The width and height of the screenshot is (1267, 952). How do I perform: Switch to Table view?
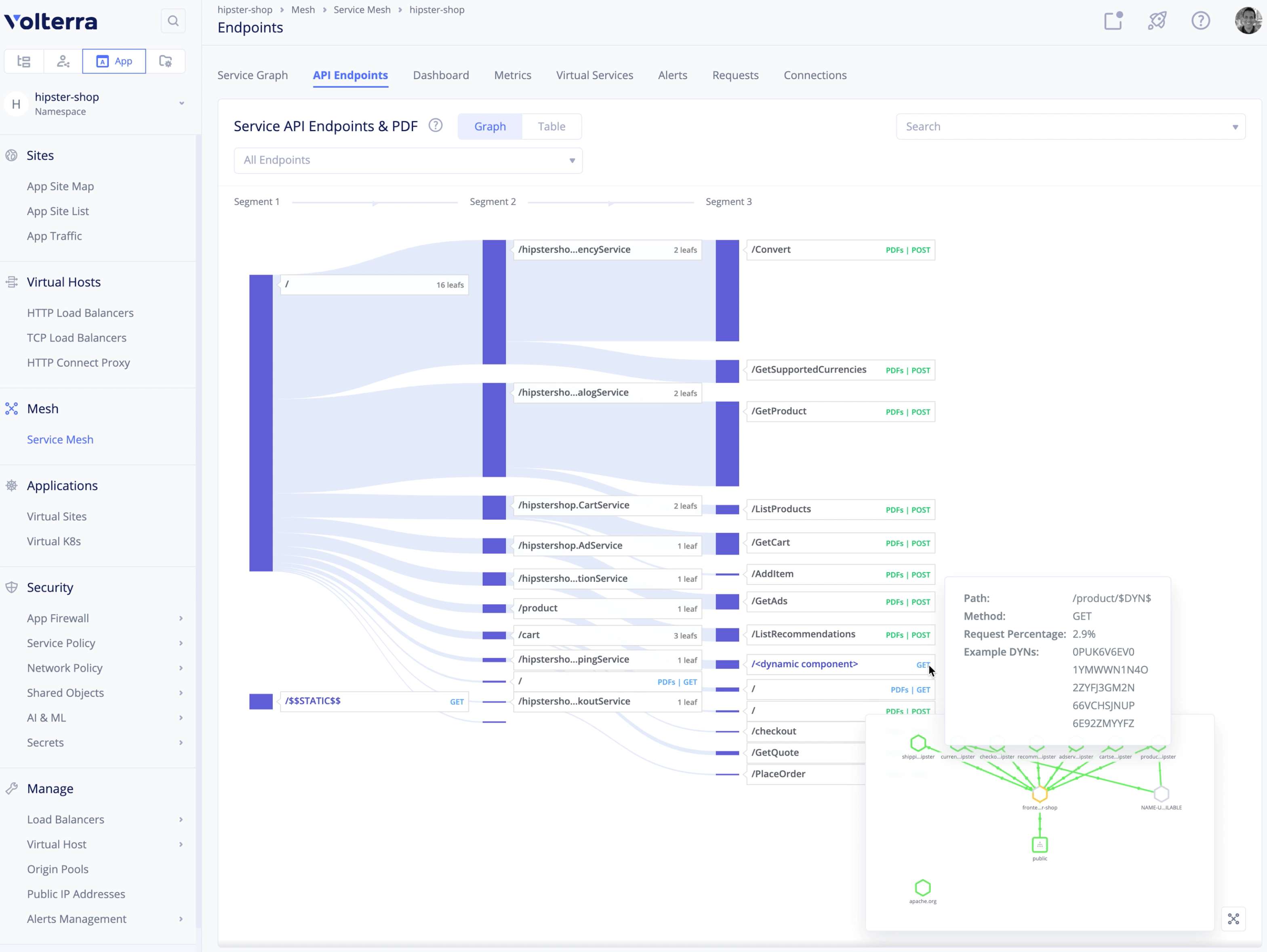coord(551,126)
